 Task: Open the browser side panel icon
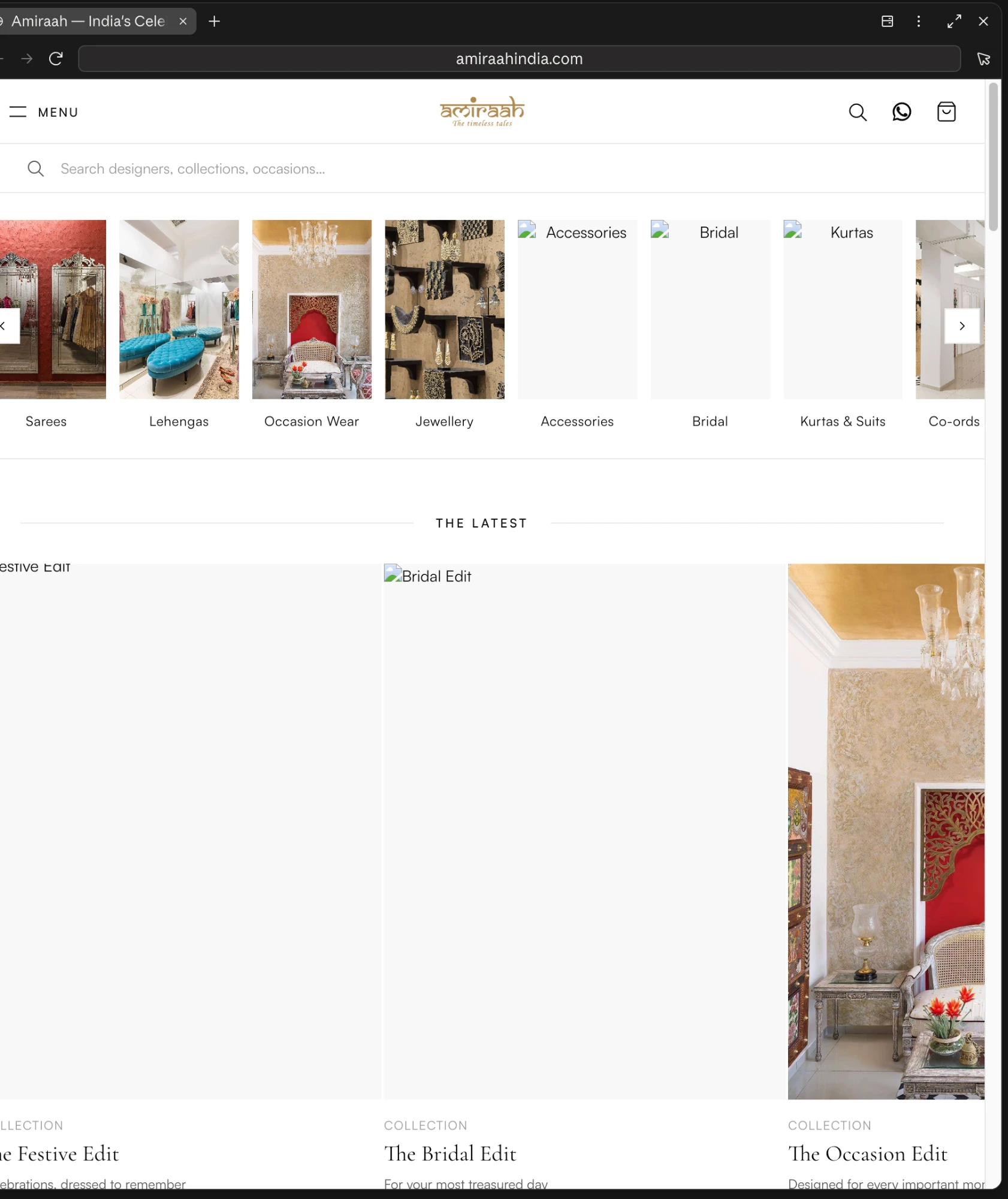pos(887,22)
